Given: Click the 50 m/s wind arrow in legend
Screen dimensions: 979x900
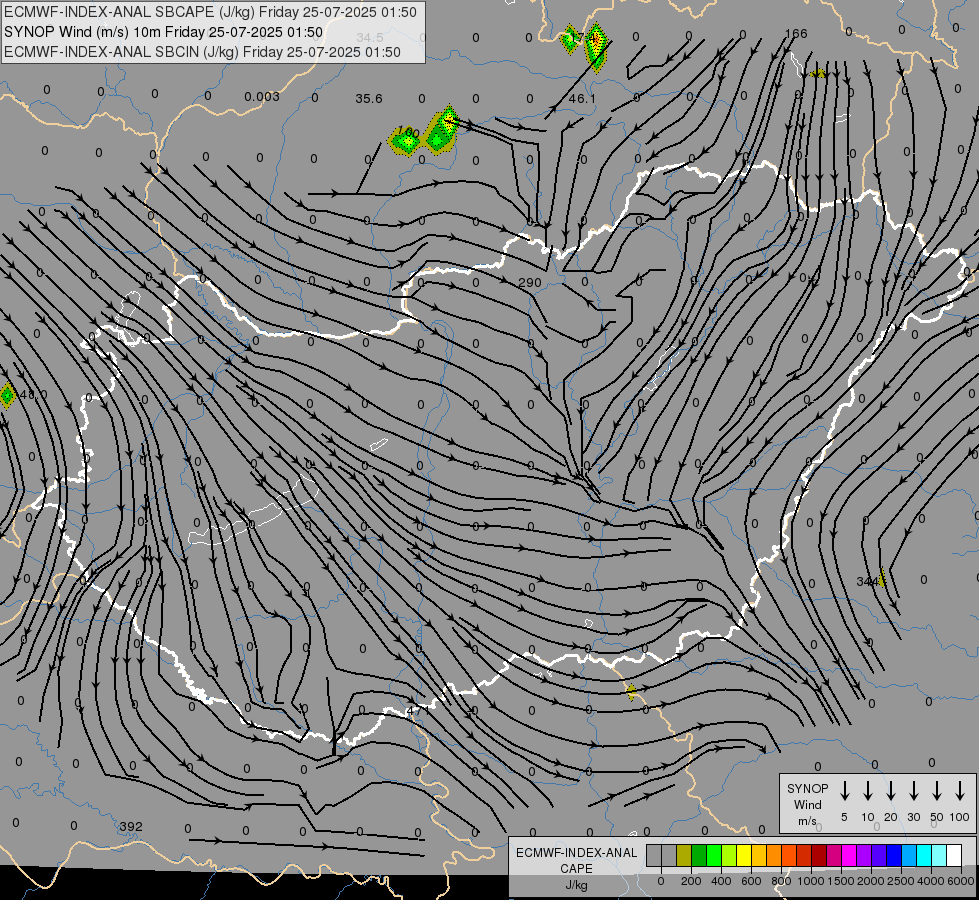Looking at the screenshot, I should click(937, 791).
